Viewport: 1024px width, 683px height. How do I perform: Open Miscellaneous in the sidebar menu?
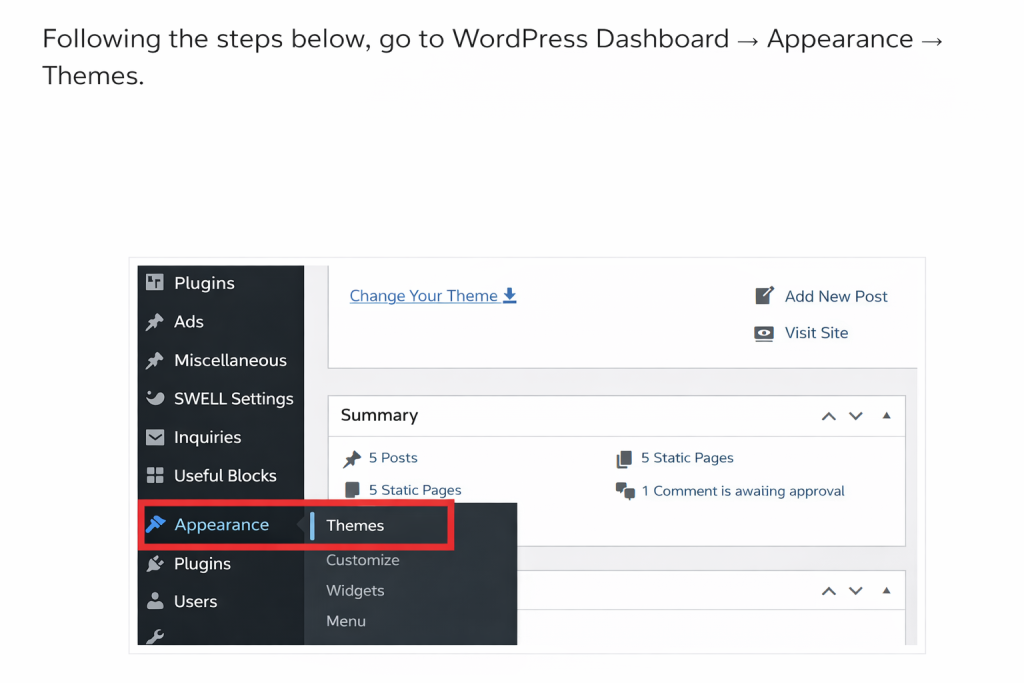point(230,360)
